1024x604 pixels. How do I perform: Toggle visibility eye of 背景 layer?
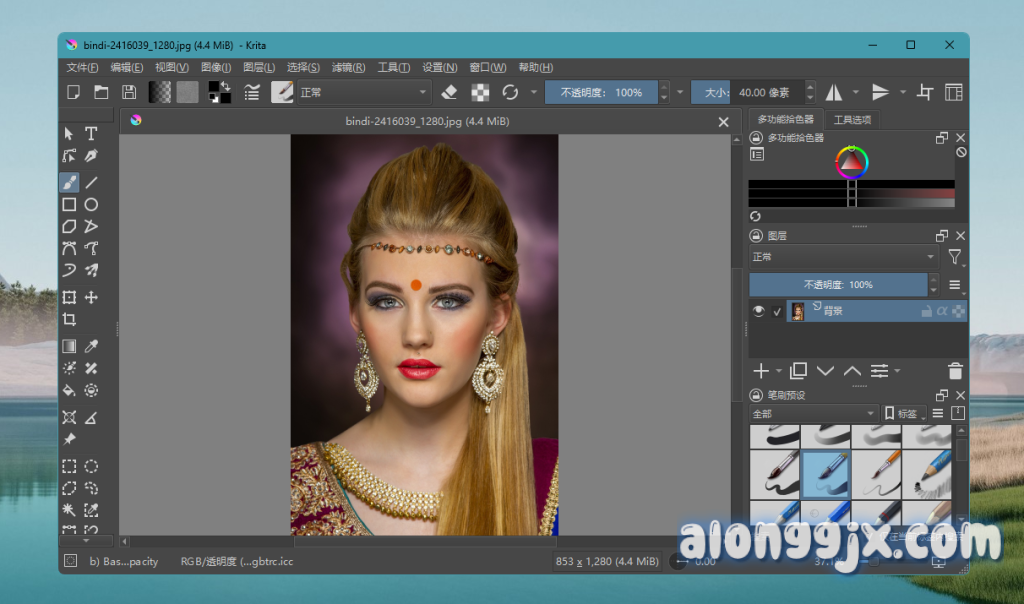click(759, 312)
